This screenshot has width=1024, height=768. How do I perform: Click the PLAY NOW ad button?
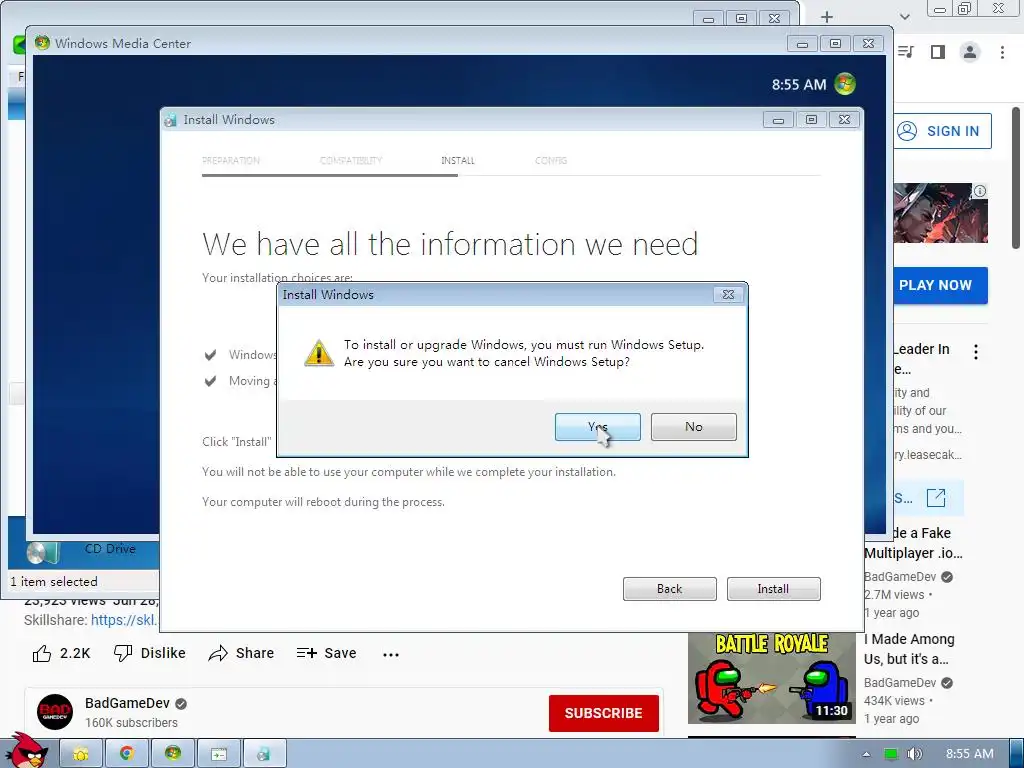coord(940,285)
